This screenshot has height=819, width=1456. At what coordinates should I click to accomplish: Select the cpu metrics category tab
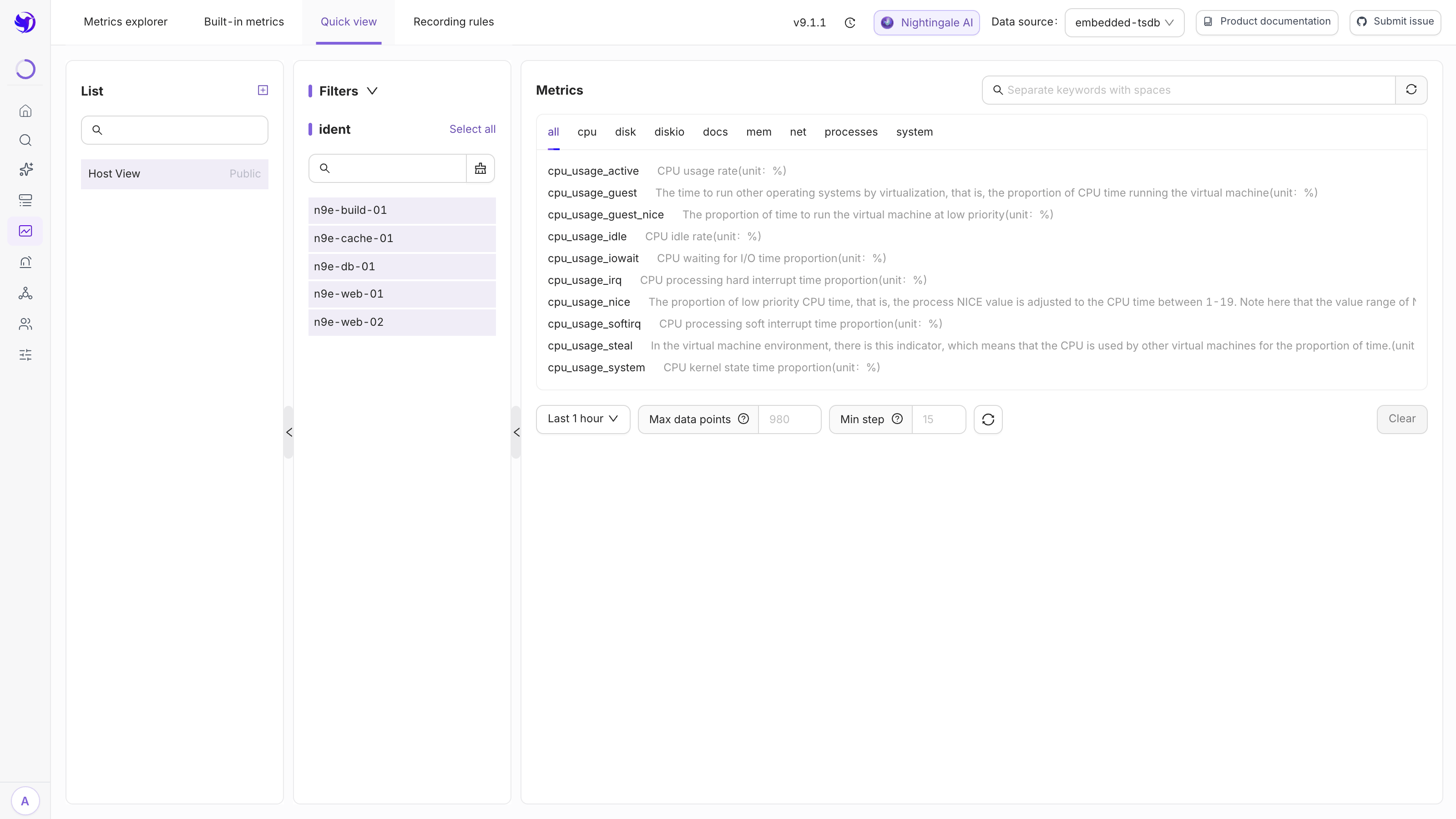point(586,132)
